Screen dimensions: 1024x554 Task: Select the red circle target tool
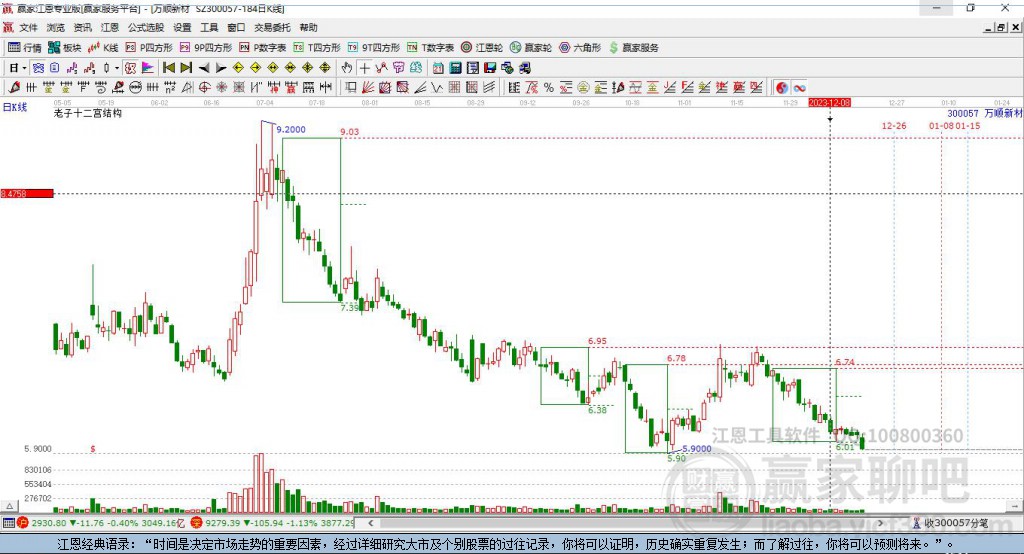(204, 88)
